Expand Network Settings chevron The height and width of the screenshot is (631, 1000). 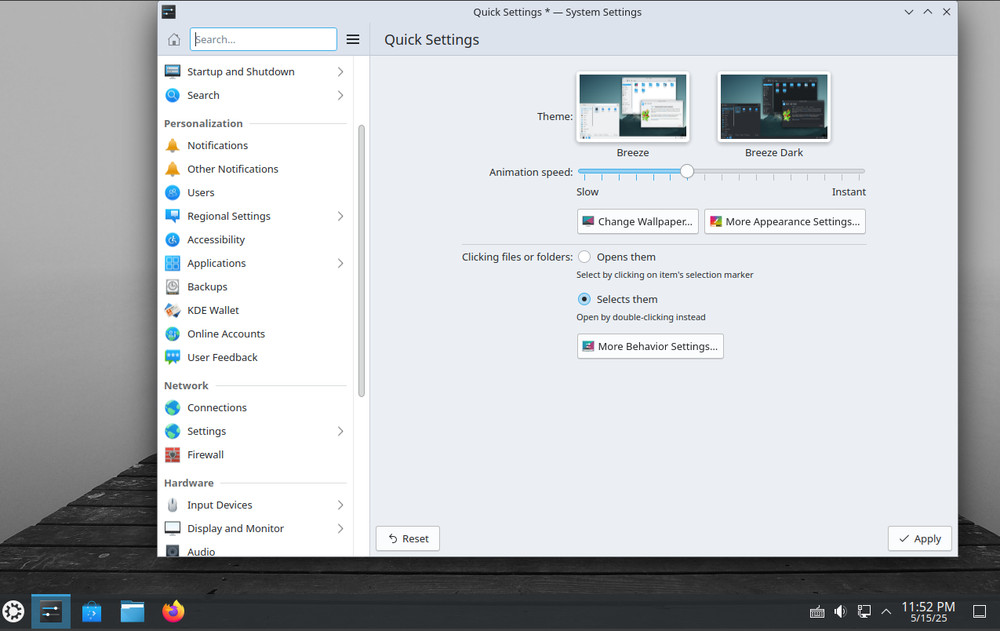point(341,431)
